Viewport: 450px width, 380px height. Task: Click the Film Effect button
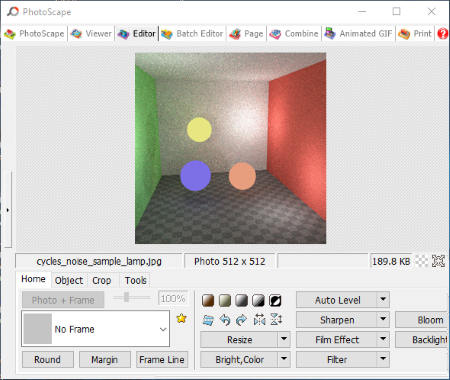point(336,340)
